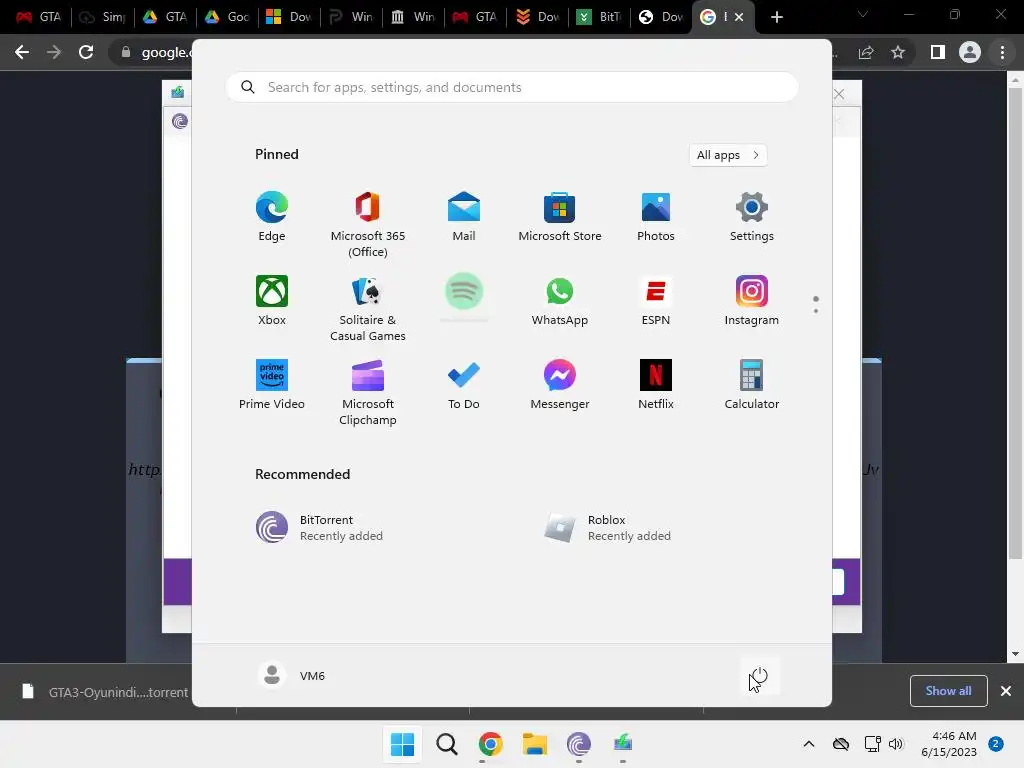Open the Photos app
Image resolution: width=1024 pixels, height=768 pixels.
(x=656, y=217)
